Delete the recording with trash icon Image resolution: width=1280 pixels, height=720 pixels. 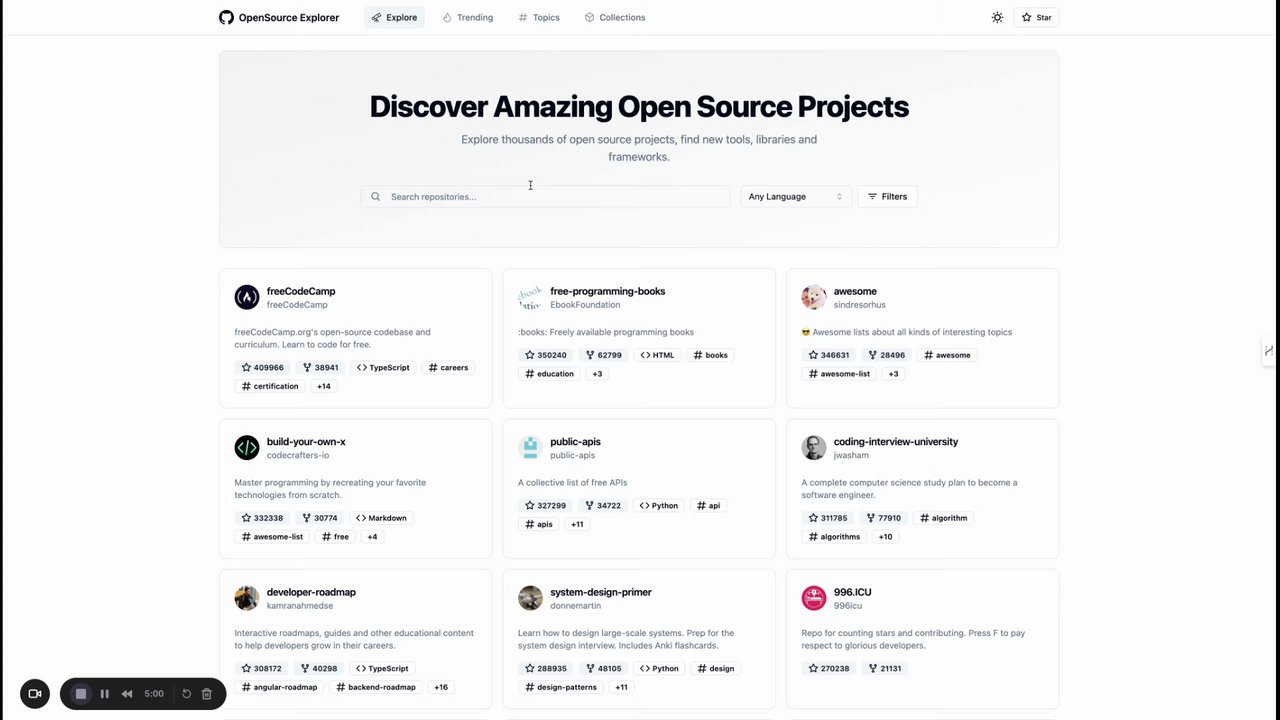[x=207, y=694]
